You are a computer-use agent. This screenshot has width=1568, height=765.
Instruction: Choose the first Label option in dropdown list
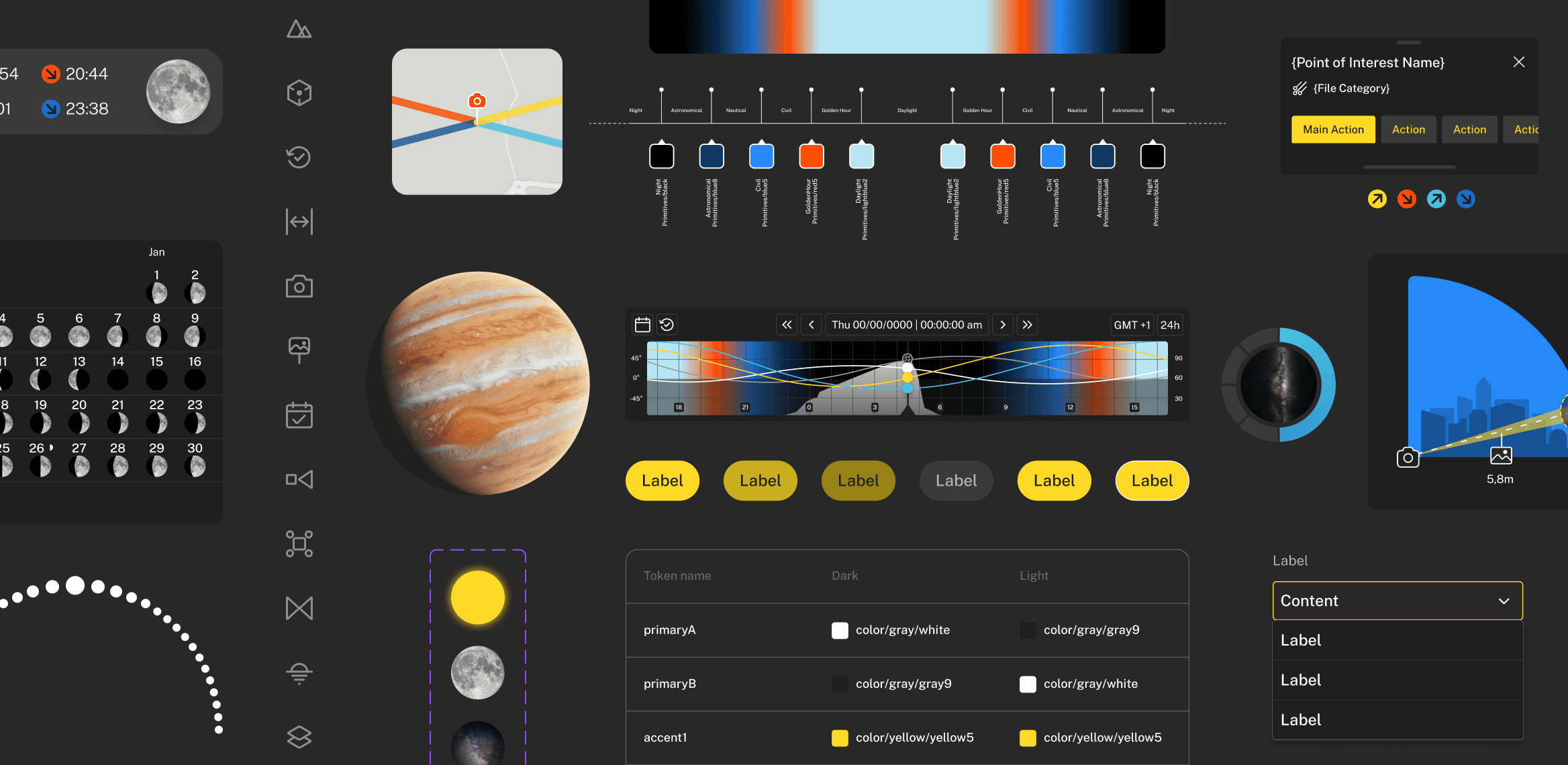1398,640
